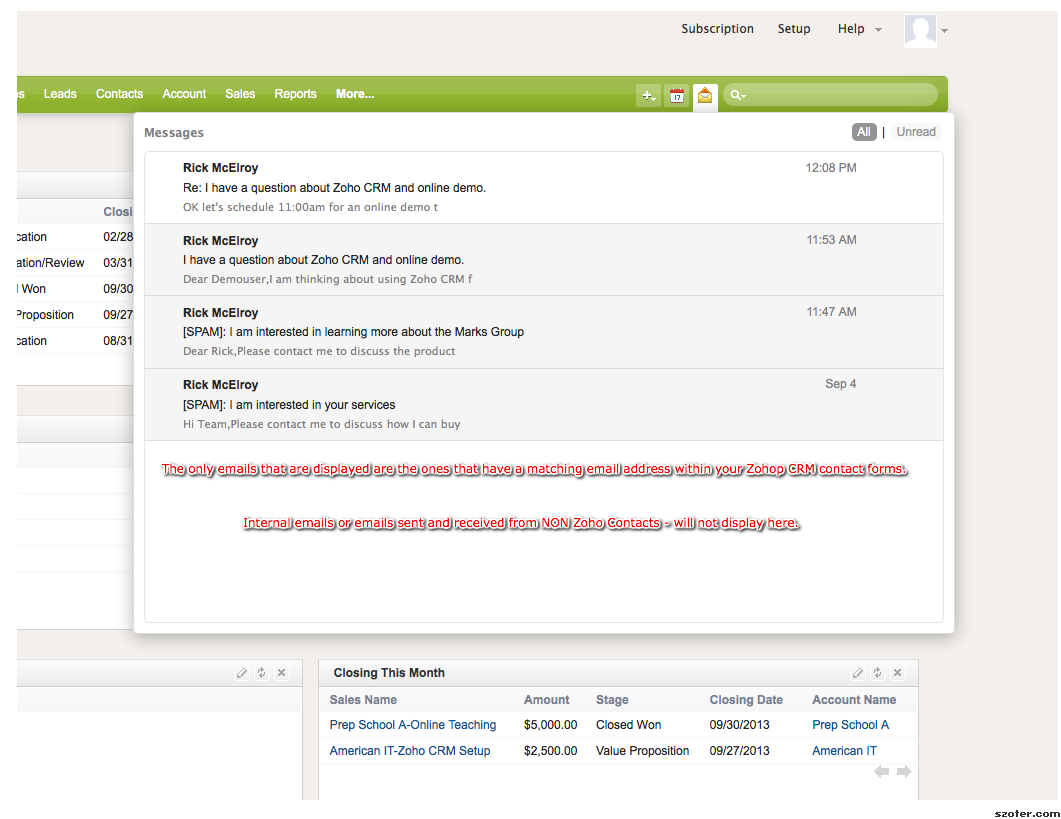Click the $2,500.00 amount cell

click(x=551, y=751)
